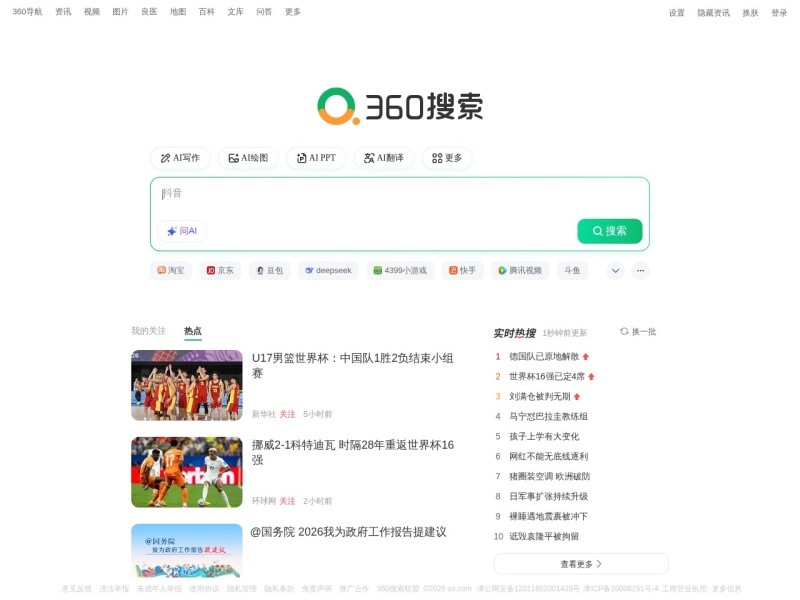
Task: Open the U17男篮世界杯 news thumbnail
Action: point(187,385)
